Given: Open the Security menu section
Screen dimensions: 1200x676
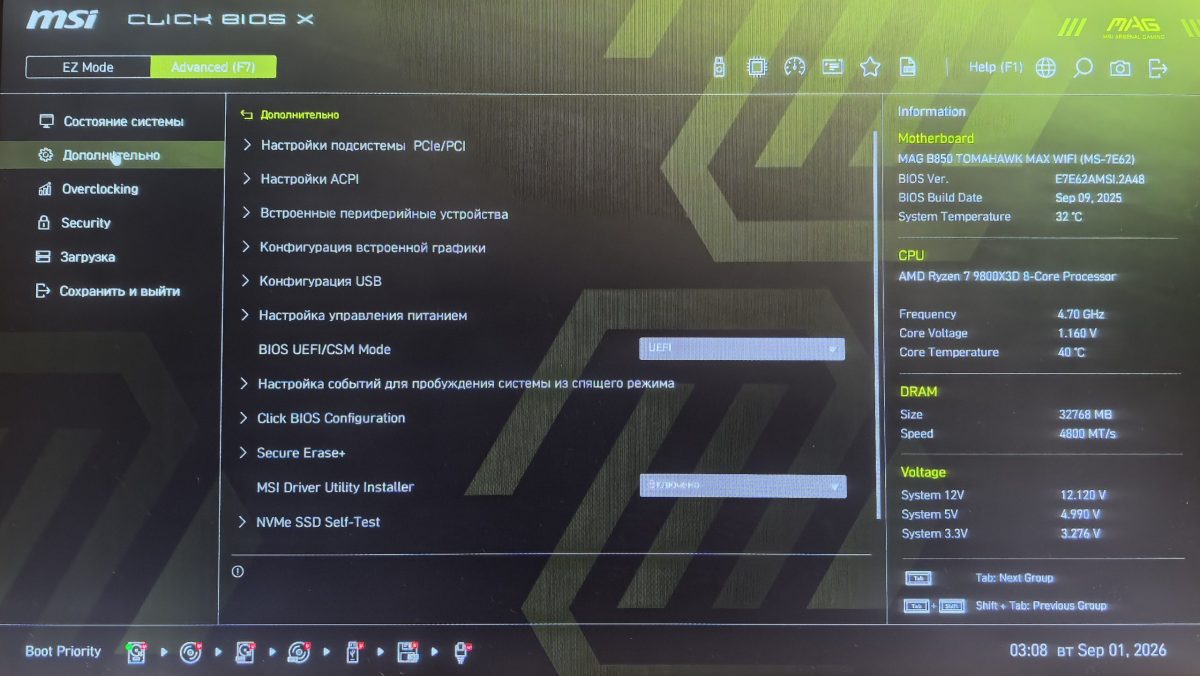Looking at the screenshot, I should click(x=86, y=223).
